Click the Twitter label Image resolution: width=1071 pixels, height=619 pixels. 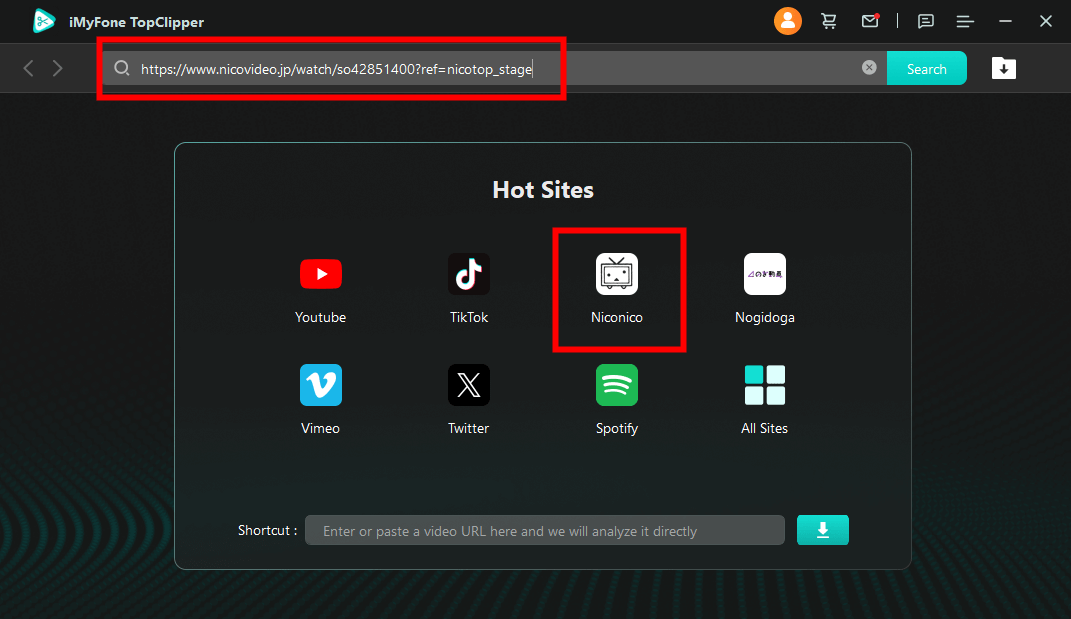click(469, 428)
